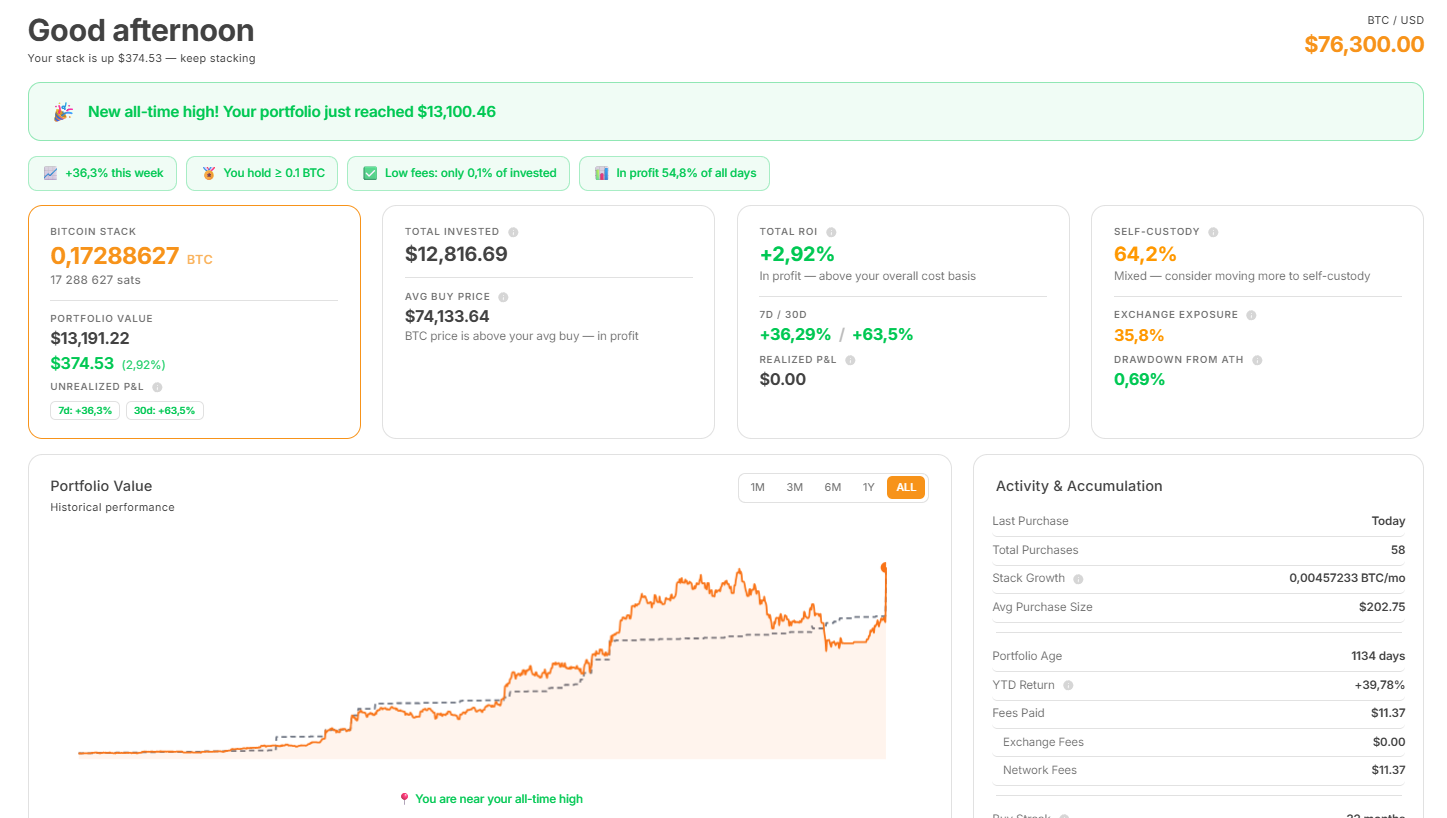Image resolution: width=1447 pixels, height=818 pixels.
Task: Click the drawdown value 0,69%
Action: pos(1139,380)
